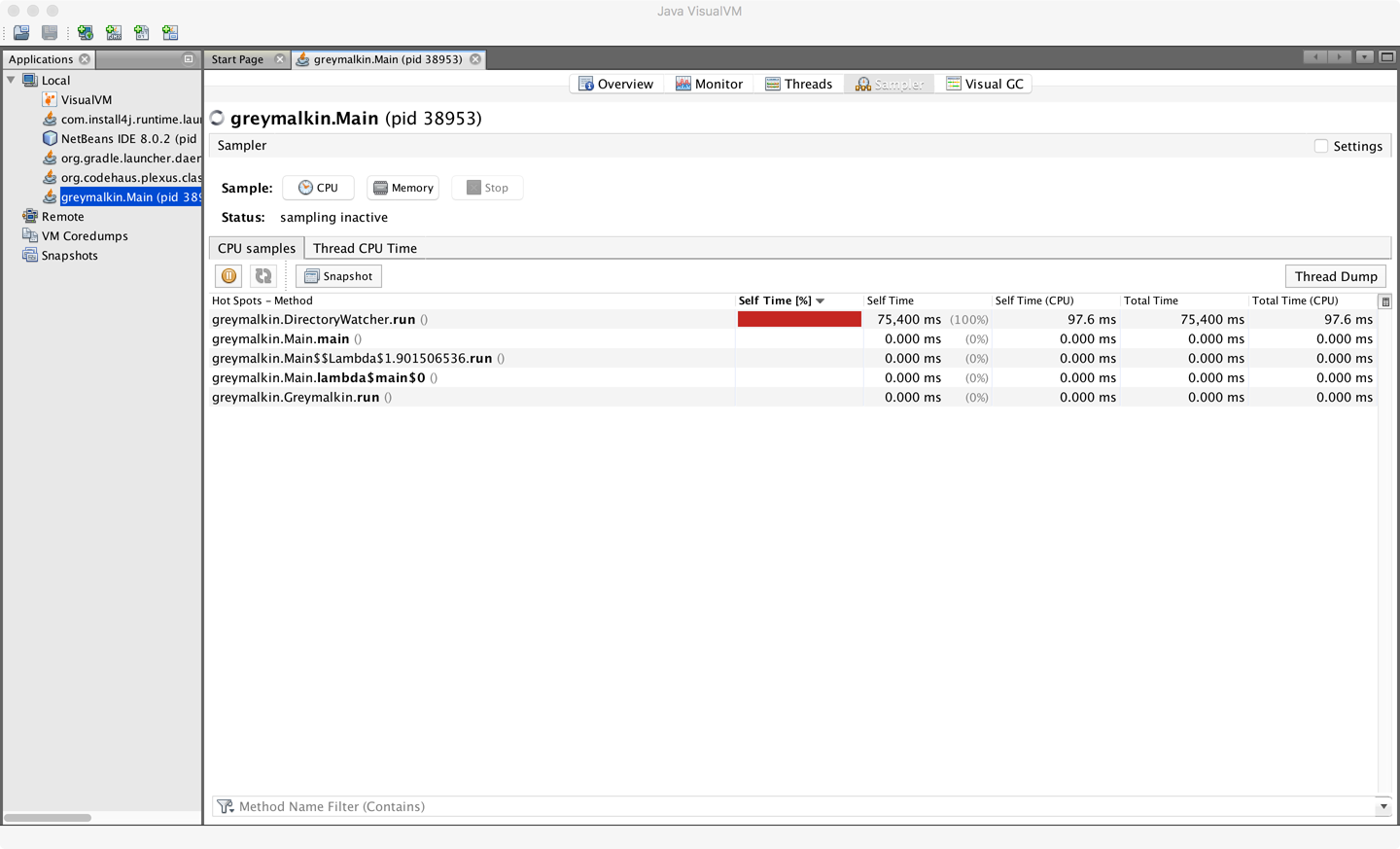Open the method filter history dropdown
Image resolution: width=1400 pixels, height=849 pixels.
pyautogui.click(x=1383, y=806)
